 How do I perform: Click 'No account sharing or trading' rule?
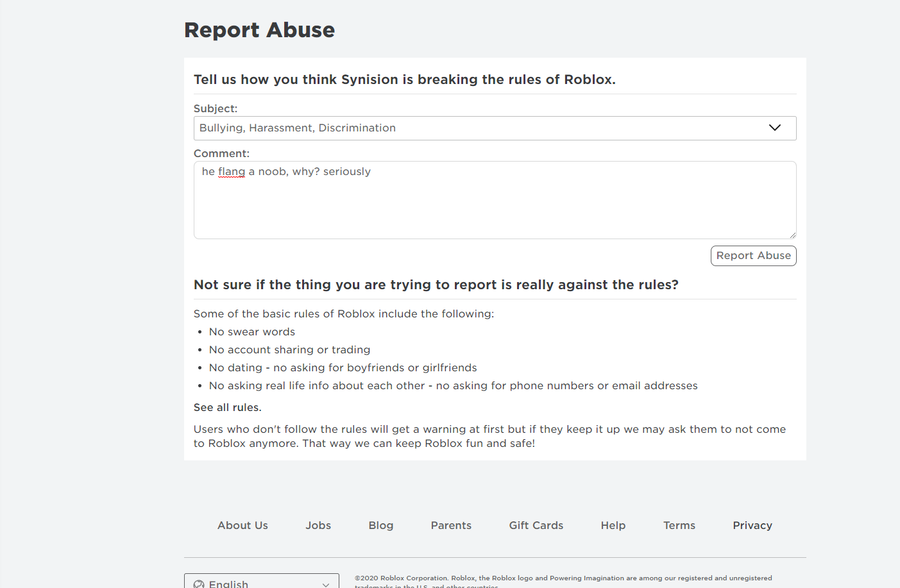[289, 350]
